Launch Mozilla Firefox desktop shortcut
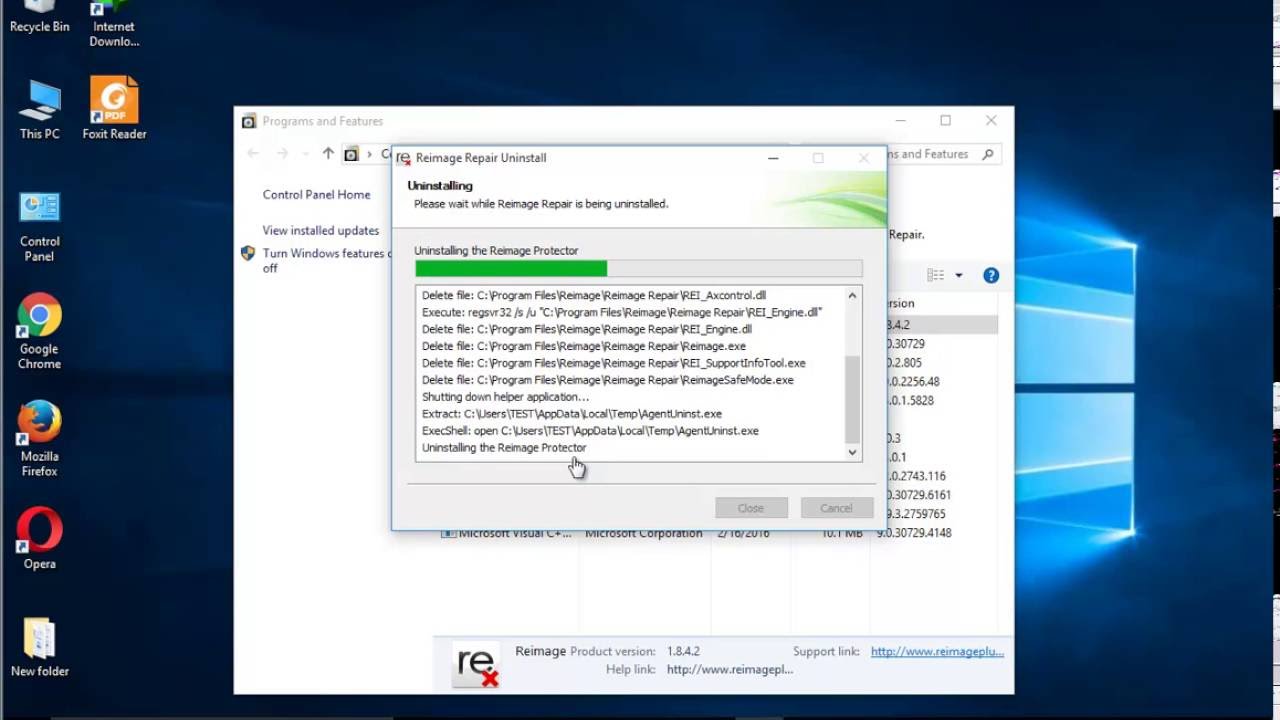Viewport: 1280px width, 720px height. pyautogui.click(x=39, y=440)
